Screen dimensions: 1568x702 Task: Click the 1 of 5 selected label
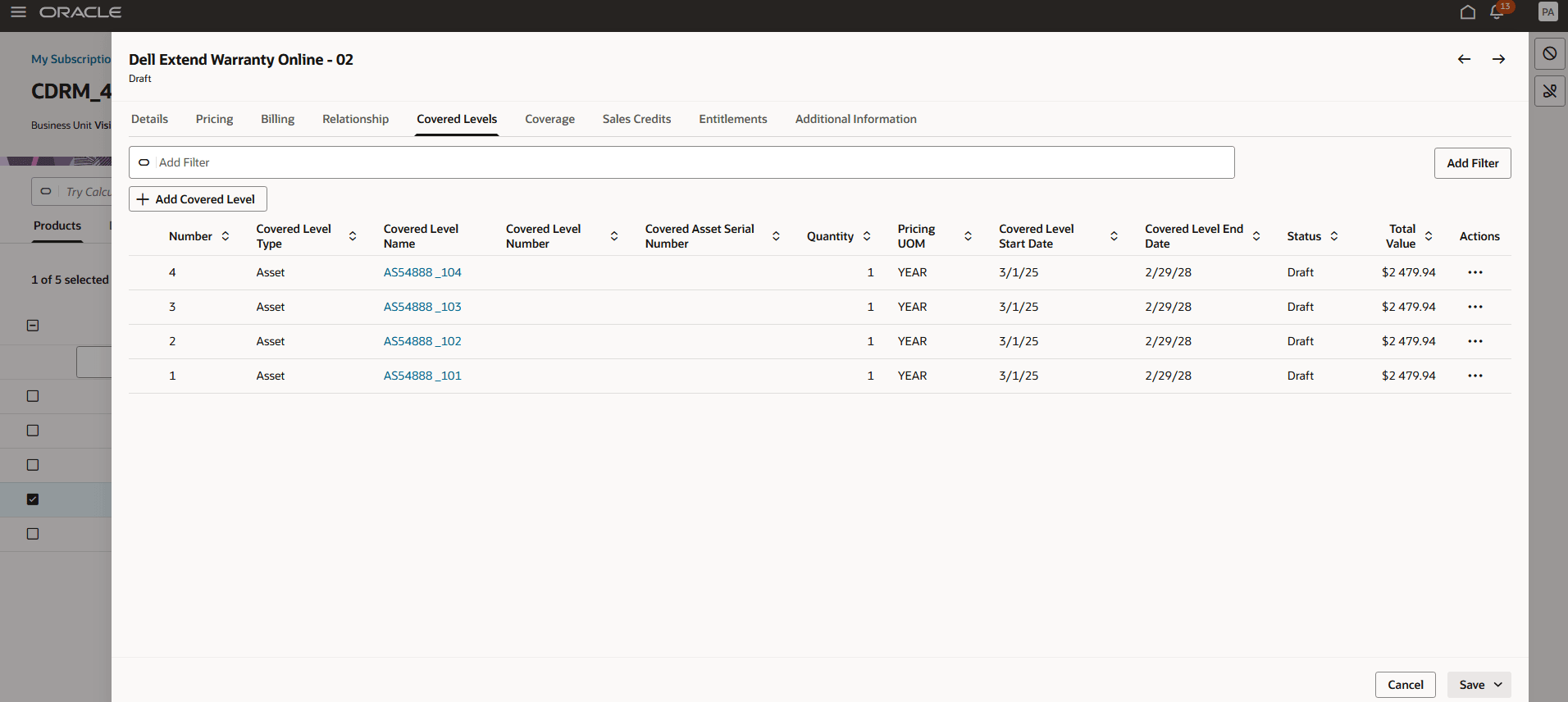click(70, 280)
